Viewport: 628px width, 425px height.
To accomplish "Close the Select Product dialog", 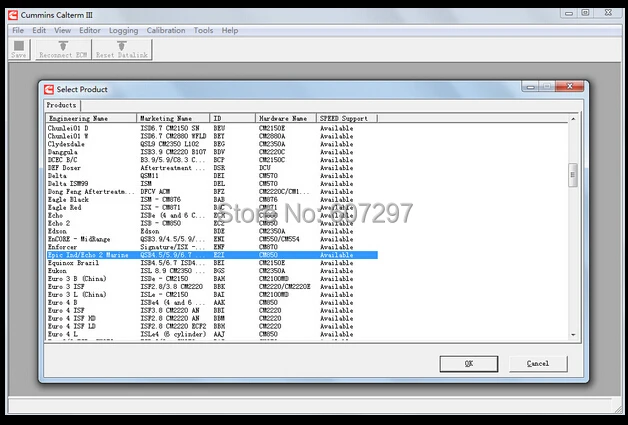I will pyautogui.click(x=570, y=86).
